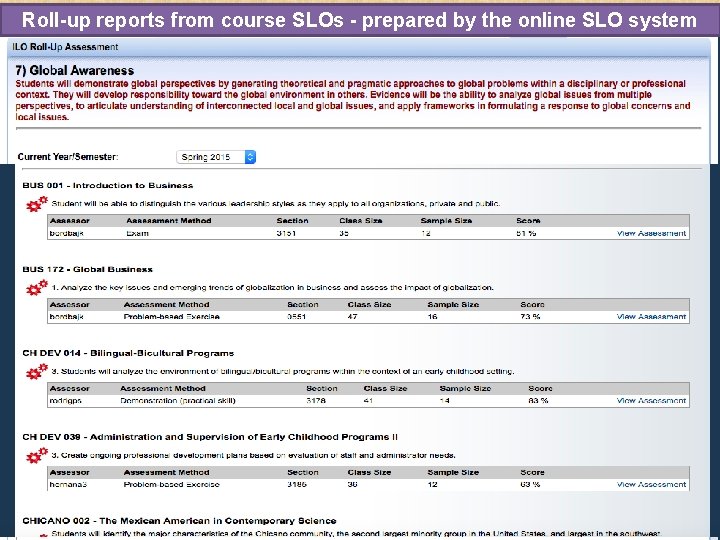Viewport: 720px width, 540px height.
Task: Click the BUS 172 - Global Business heading
Action: point(88,269)
